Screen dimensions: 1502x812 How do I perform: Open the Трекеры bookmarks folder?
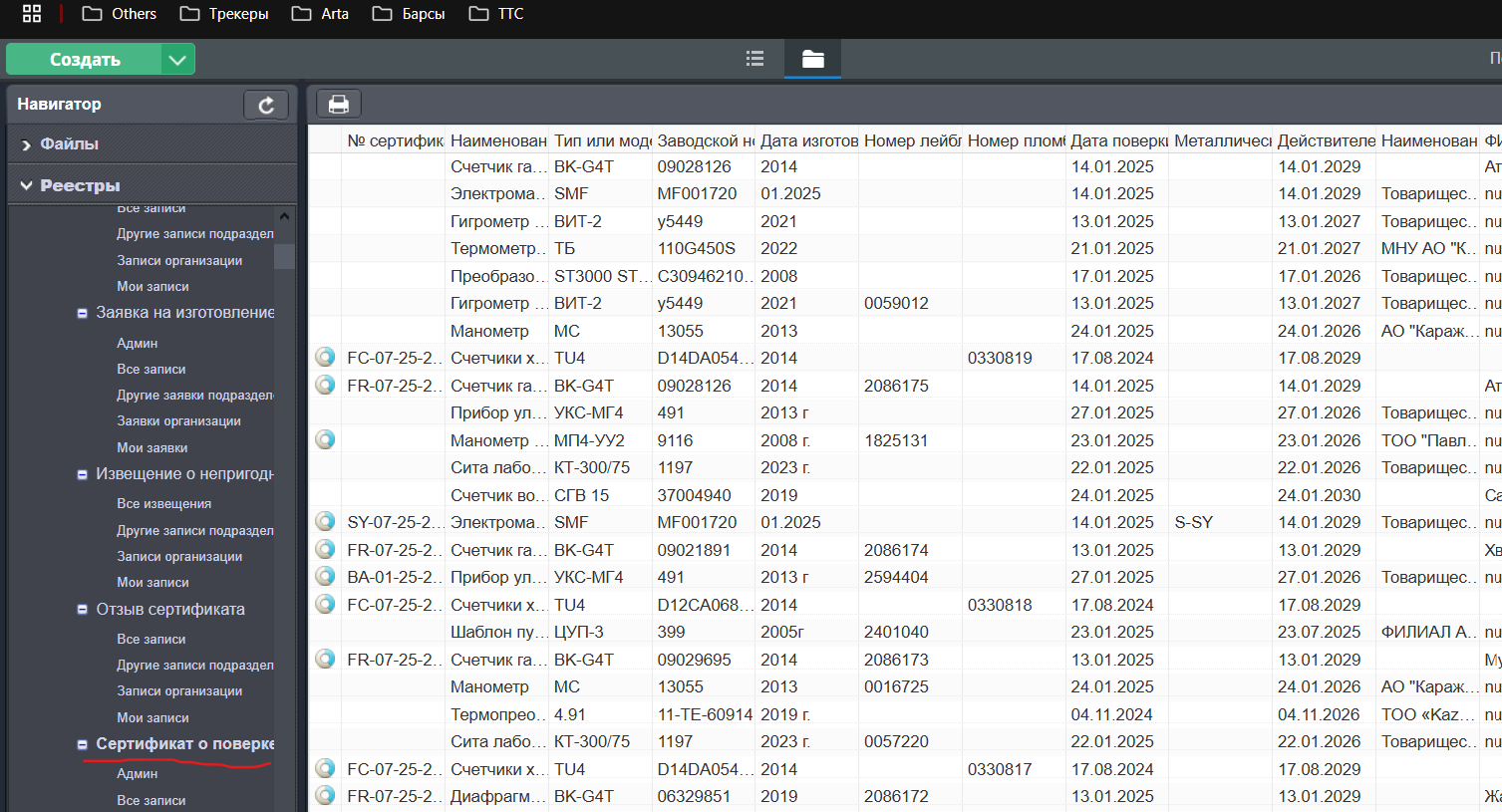[225, 14]
